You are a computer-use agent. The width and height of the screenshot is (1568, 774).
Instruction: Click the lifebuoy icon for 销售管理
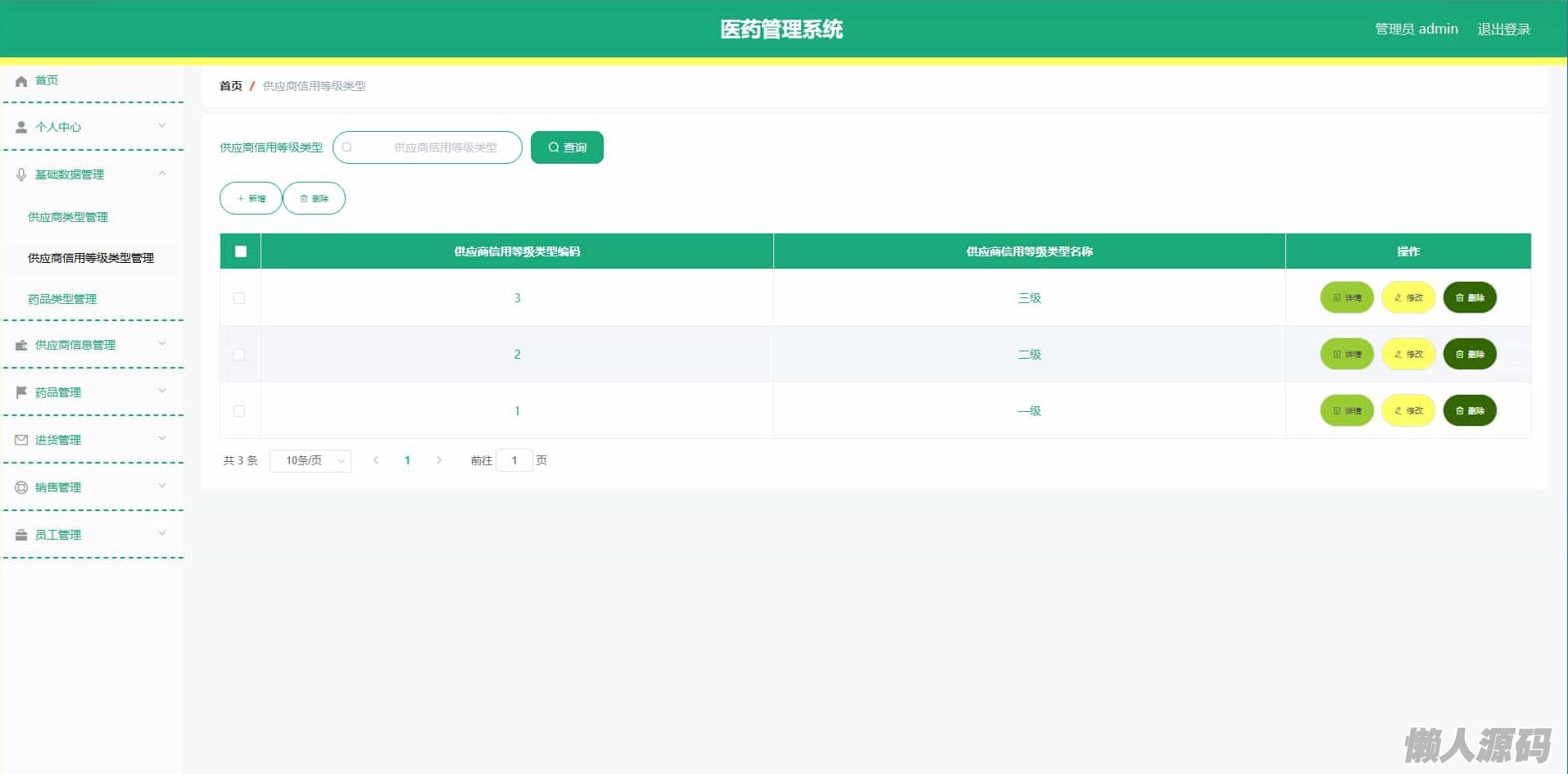(x=21, y=487)
